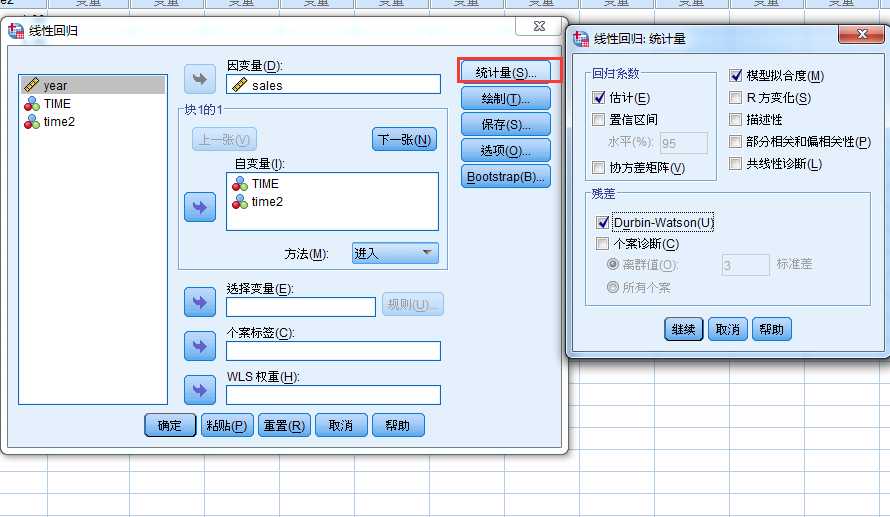Open the Bootstrap(B) dialog
Image resolution: width=890 pixels, height=517 pixels.
tap(506, 176)
